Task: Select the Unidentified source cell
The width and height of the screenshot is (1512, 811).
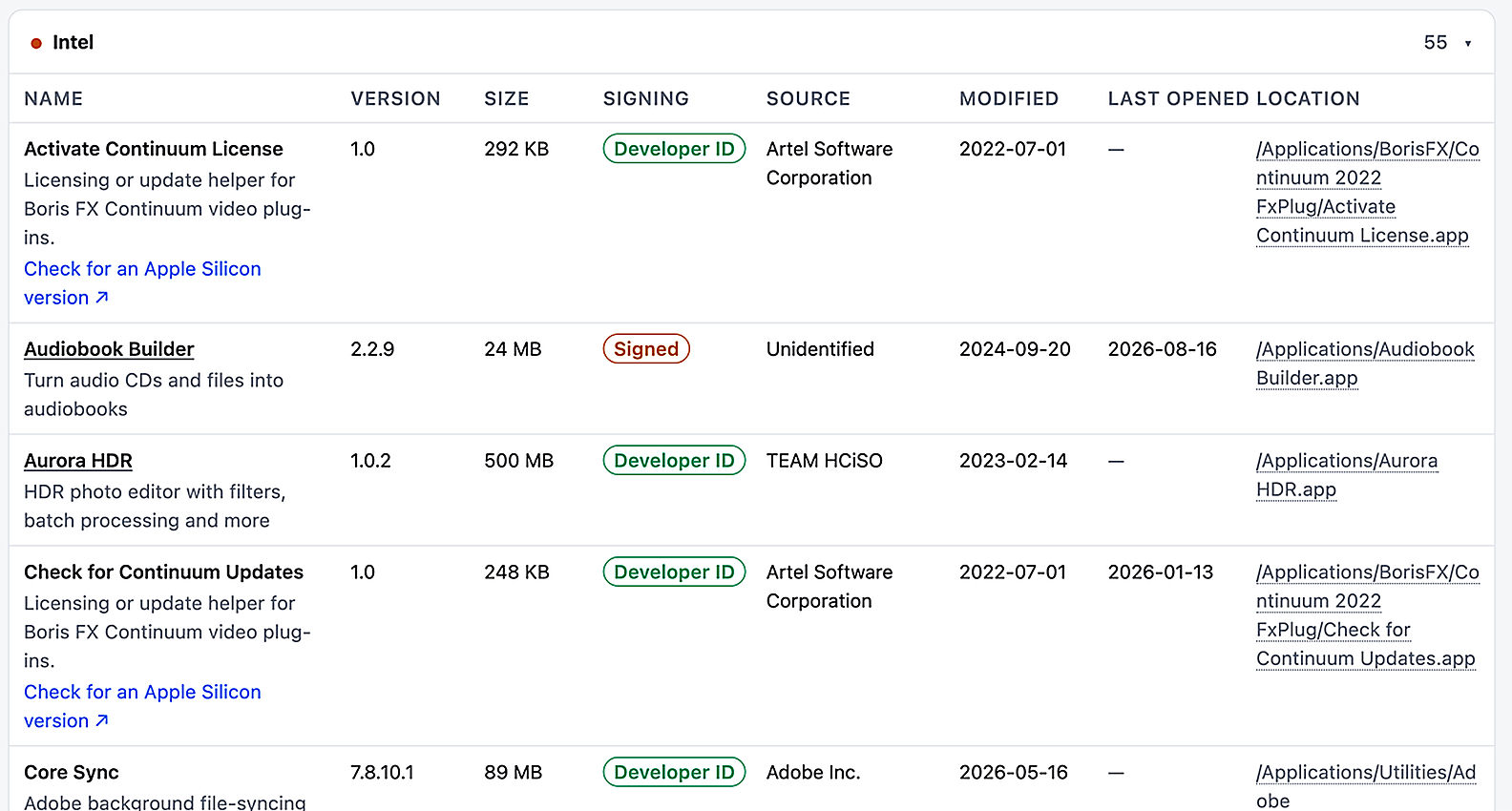Action: (x=820, y=349)
